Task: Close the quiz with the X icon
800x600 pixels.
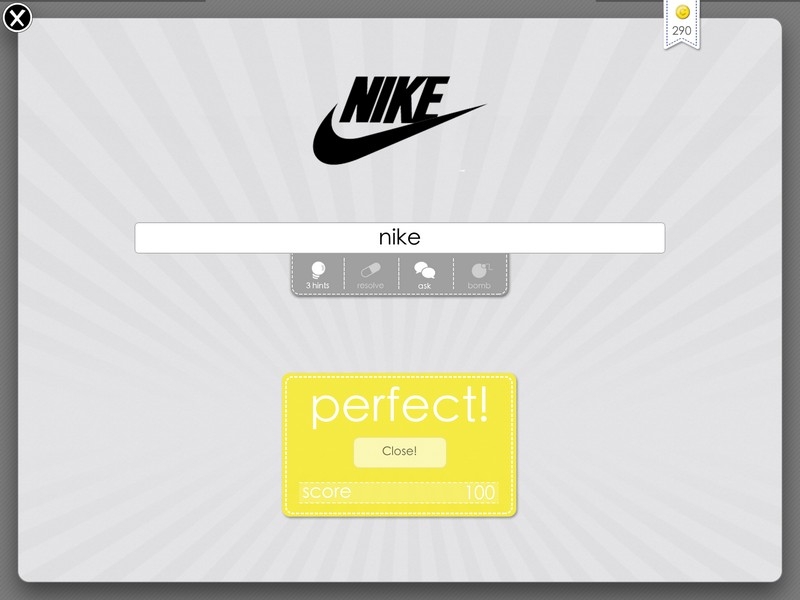Action: tap(17, 18)
